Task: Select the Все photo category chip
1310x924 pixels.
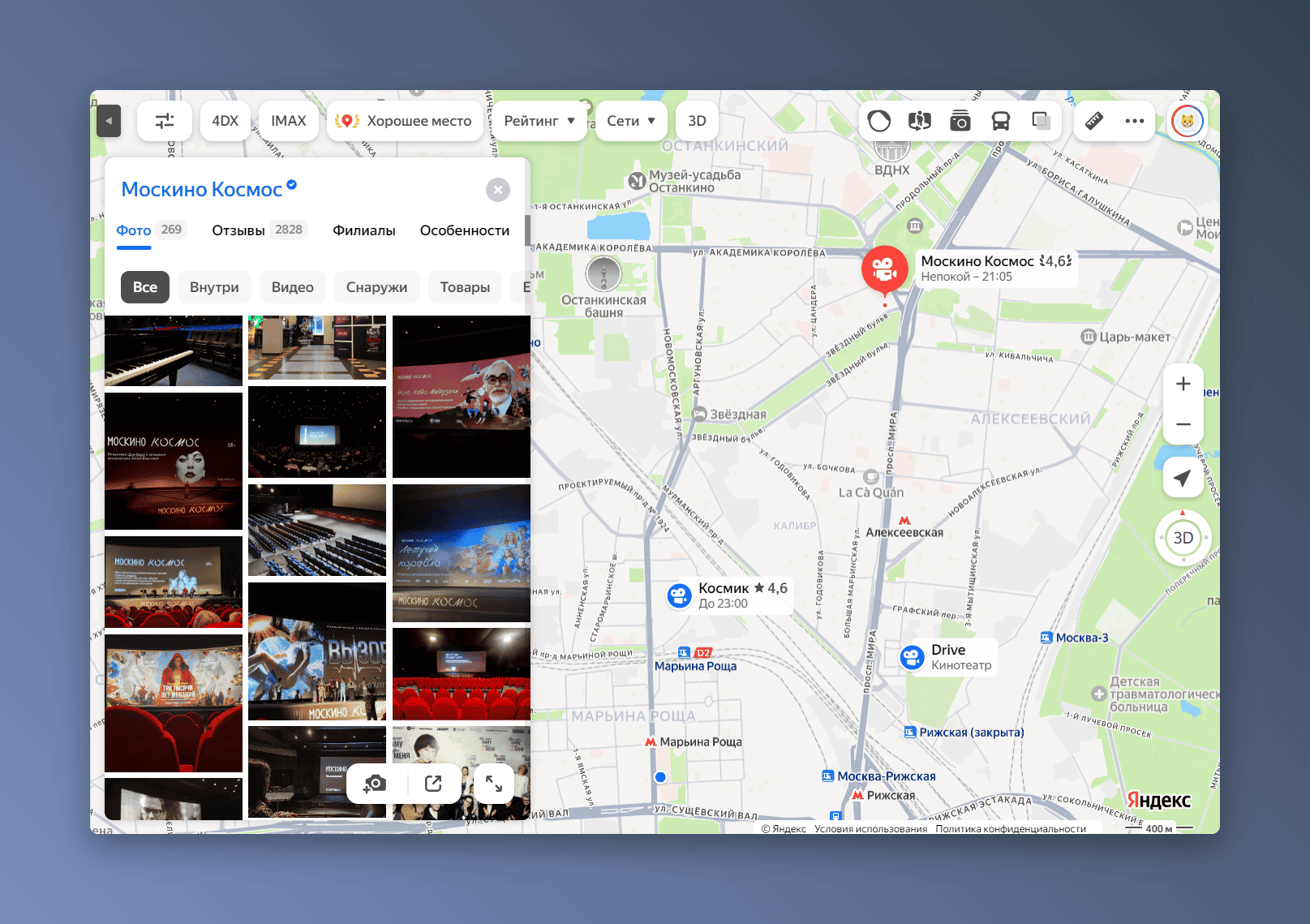Action: tap(145, 287)
